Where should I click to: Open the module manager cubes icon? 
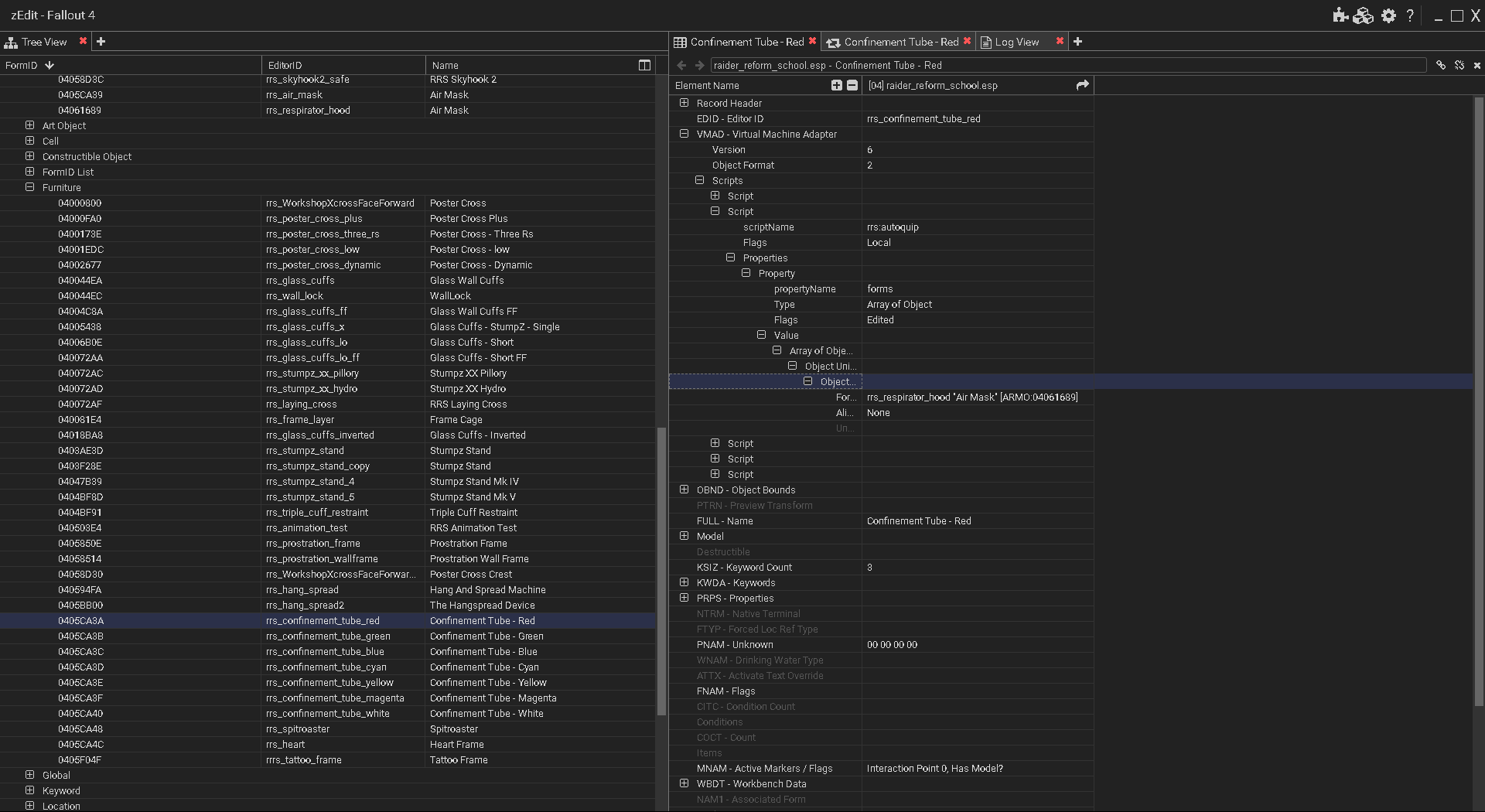[x=1364, y=15]
